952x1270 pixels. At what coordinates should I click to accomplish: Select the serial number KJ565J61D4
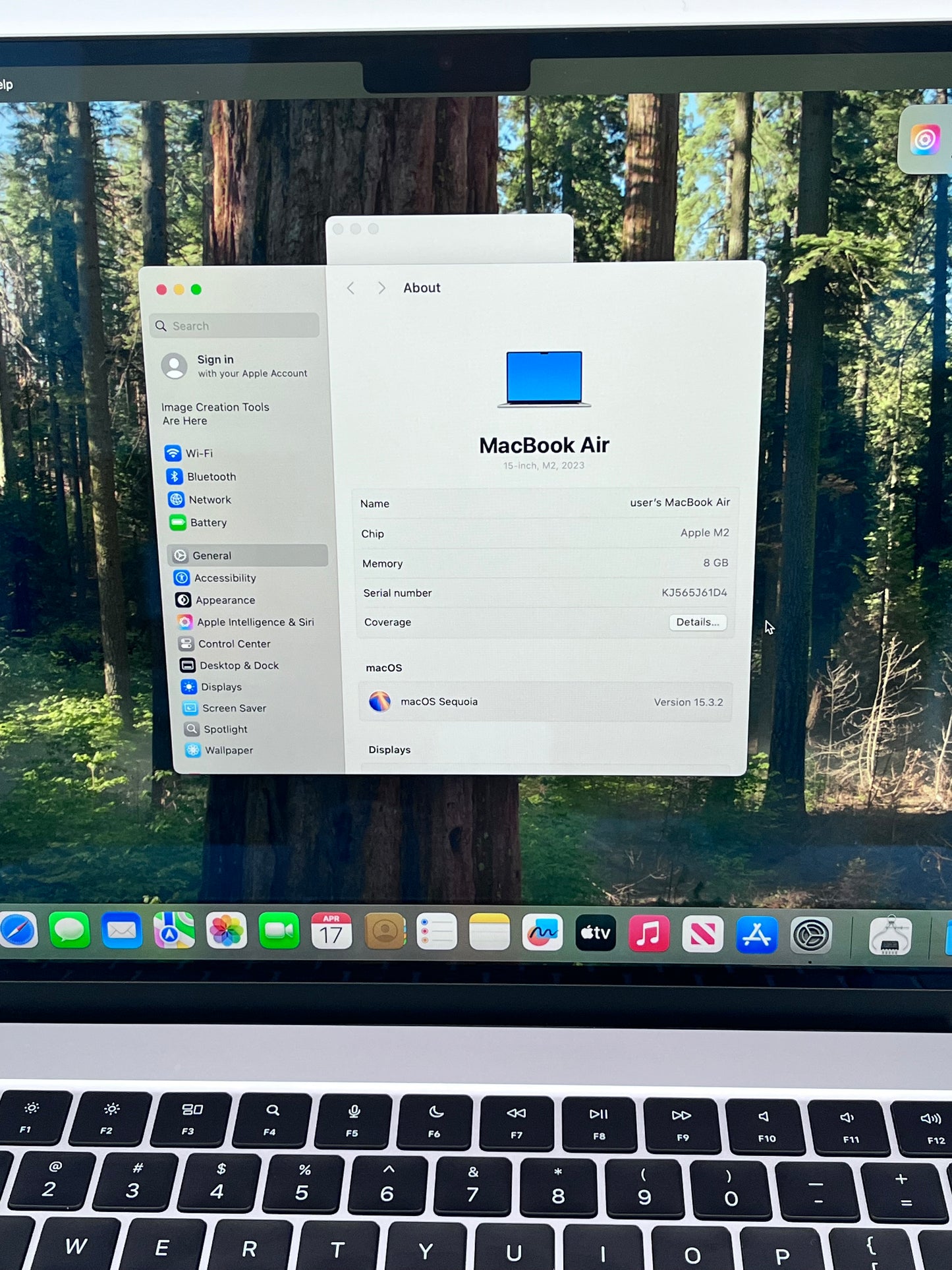(x=694, y=592)
